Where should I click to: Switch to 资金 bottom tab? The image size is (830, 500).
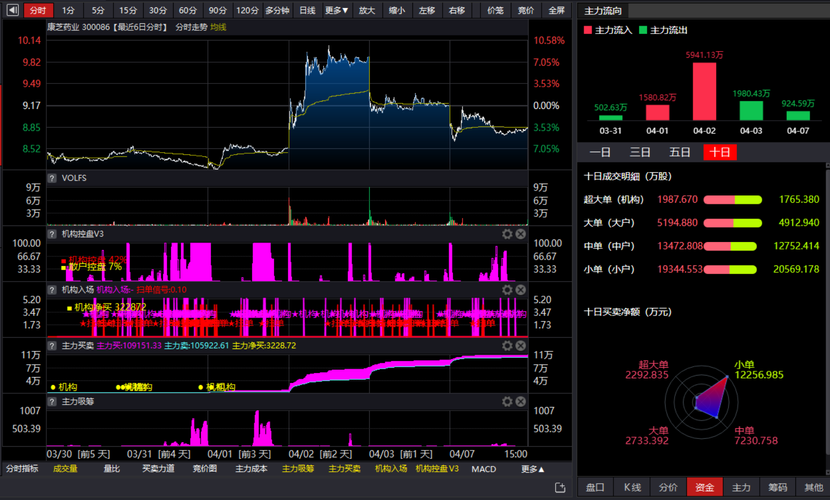point(705,487)
